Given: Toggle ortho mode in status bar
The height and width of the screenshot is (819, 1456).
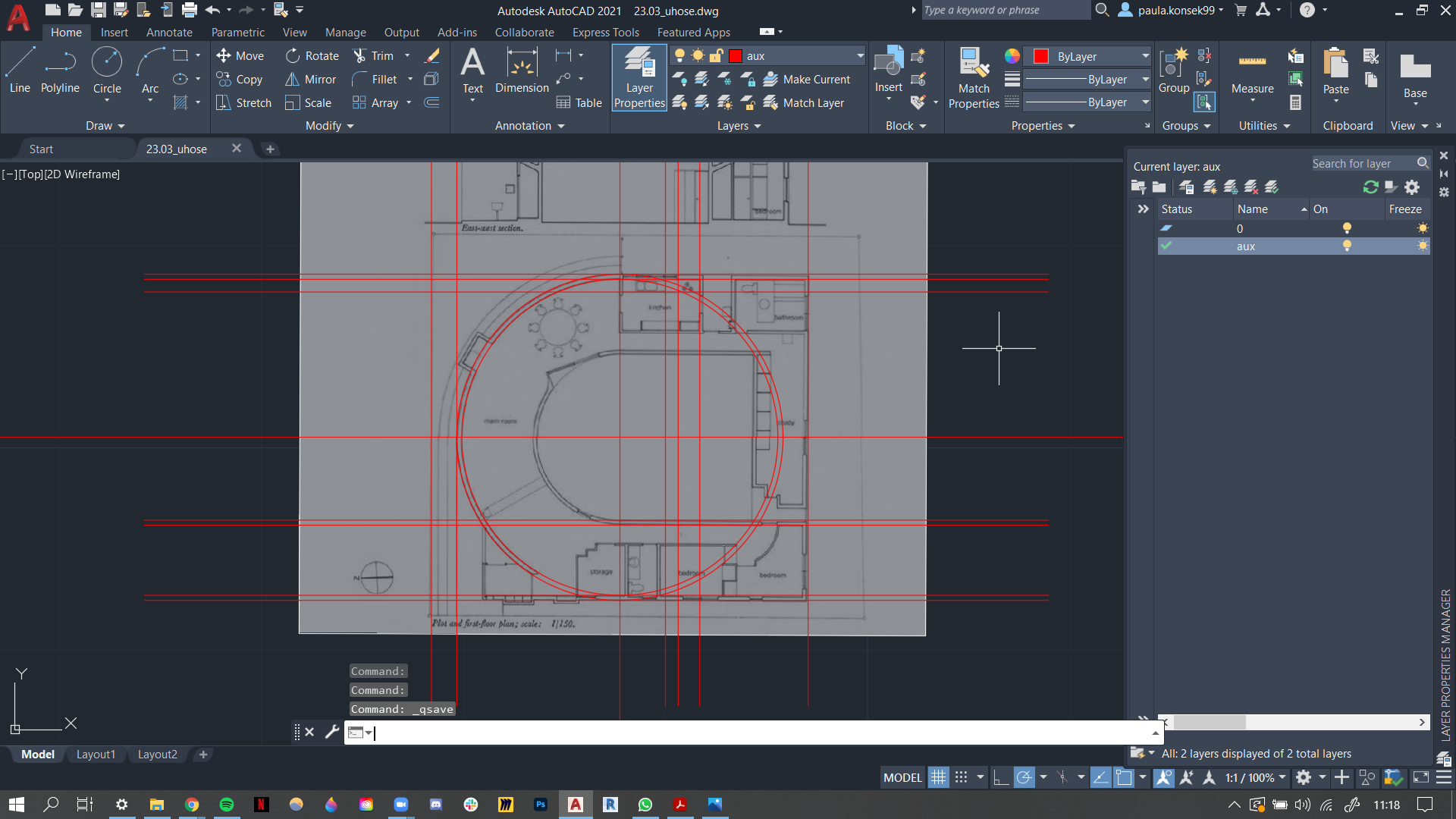Looking at the screenshot, I should point(1001,777).
